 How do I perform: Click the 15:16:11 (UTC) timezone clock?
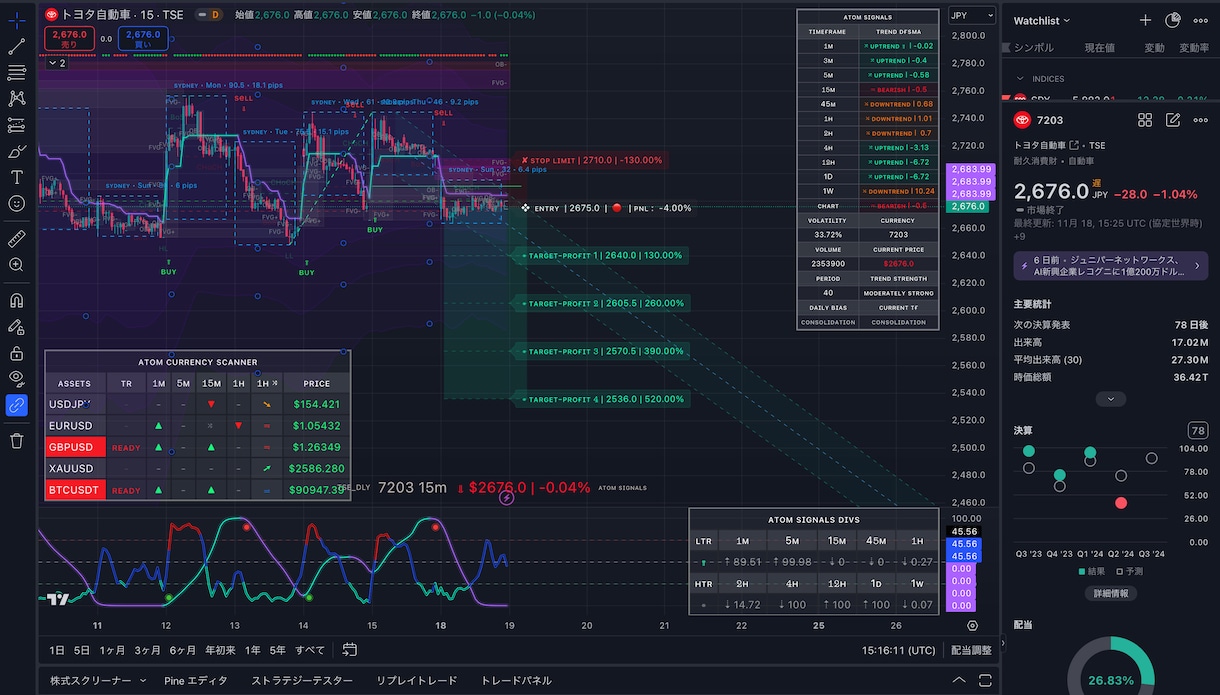(899, 650)
